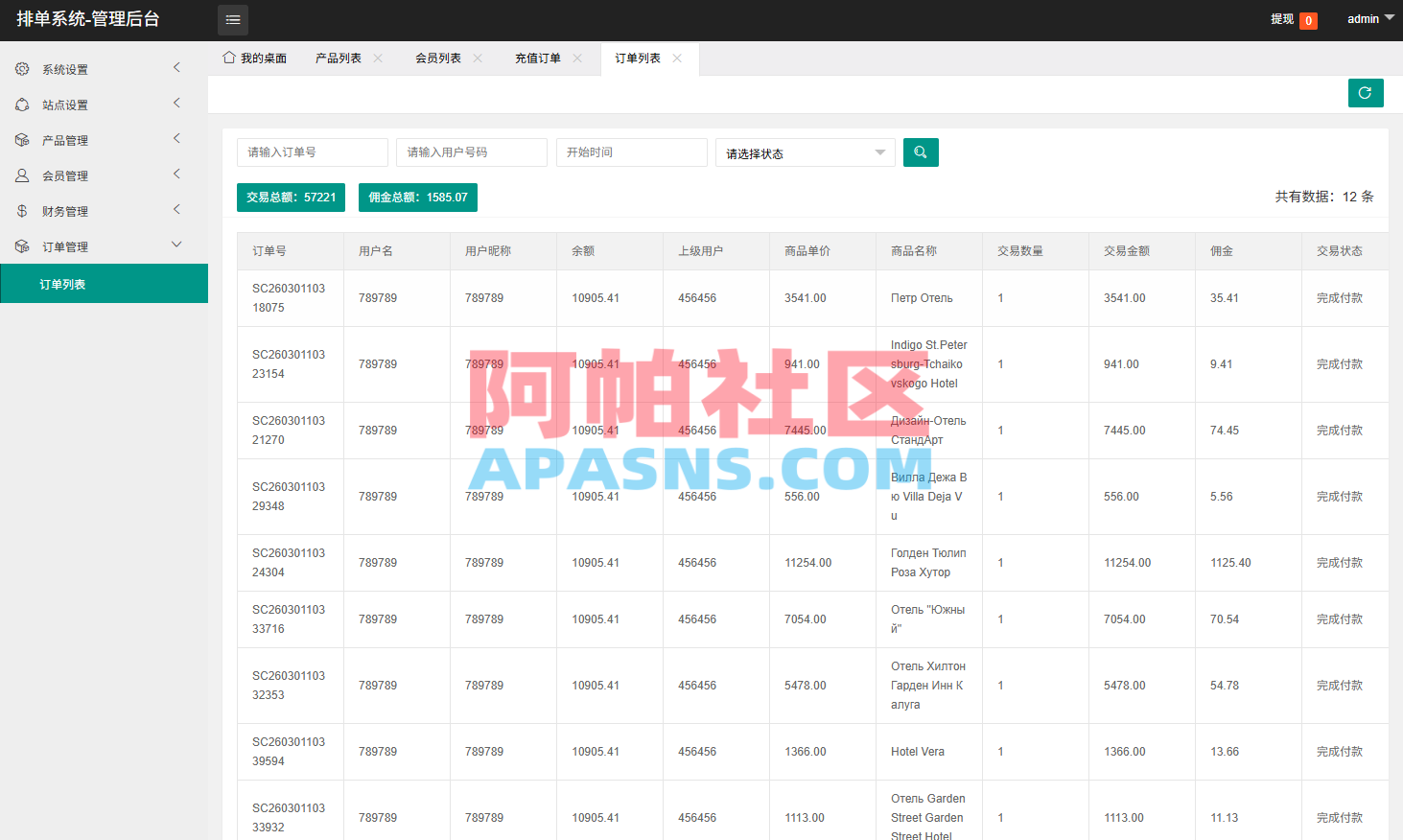The height and width of the screenshot is (840, 1403).
Task: Click the orange withdrawal count badge
Action: point(1308,21)
